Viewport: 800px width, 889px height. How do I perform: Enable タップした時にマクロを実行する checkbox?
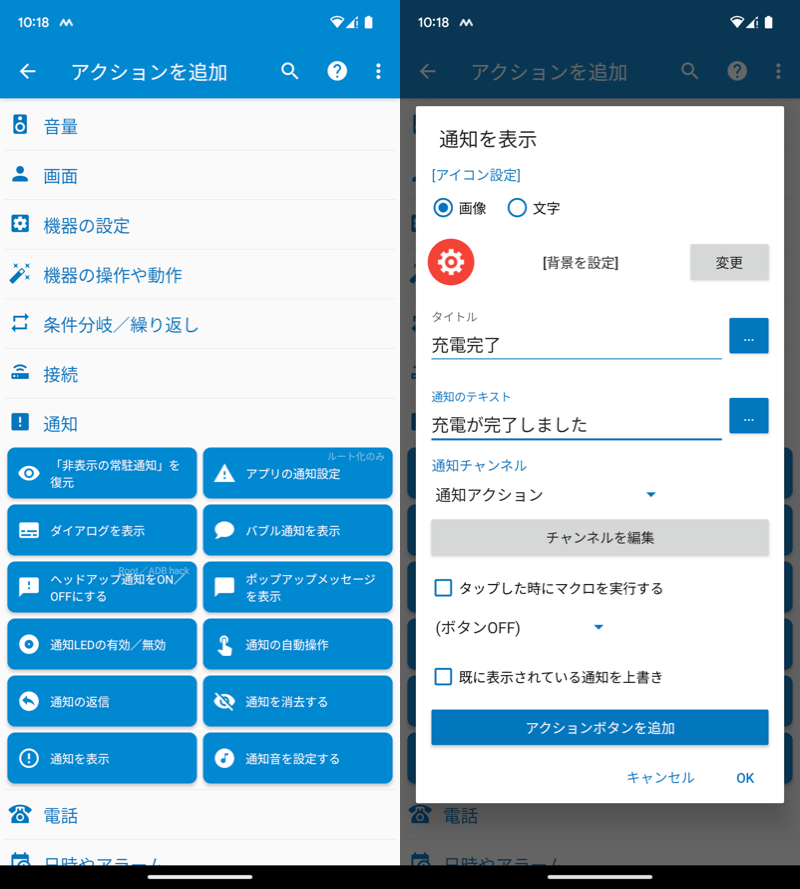point(444,588)
